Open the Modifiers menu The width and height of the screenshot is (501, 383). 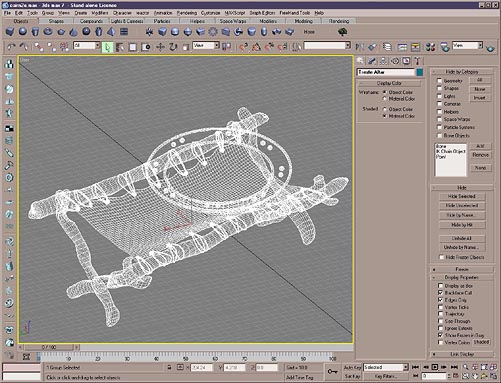100,13
